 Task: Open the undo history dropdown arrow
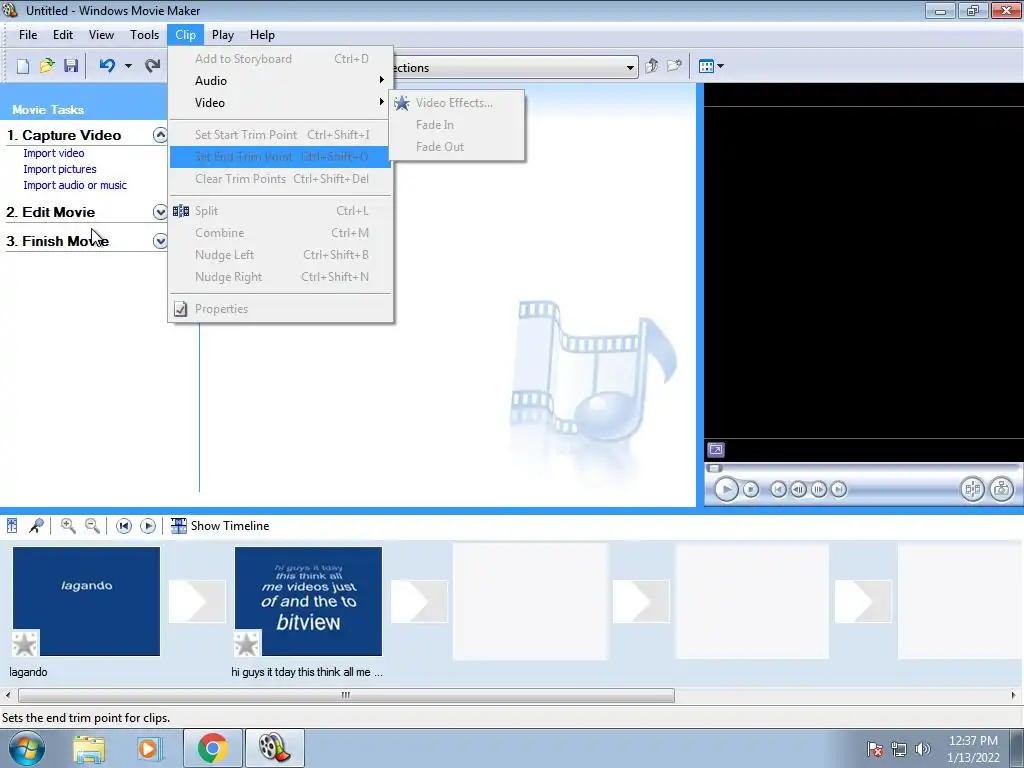point(128,66)
